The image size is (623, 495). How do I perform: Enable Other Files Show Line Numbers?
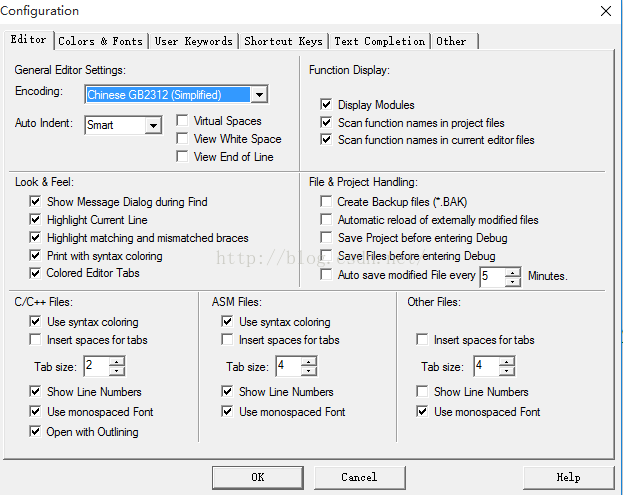[x=422, y=392]
